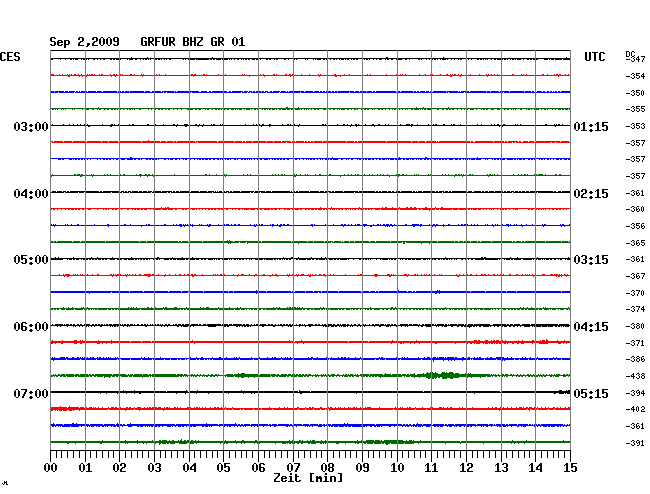Click the "01:15" UTC time label

(x=591, y=126)
